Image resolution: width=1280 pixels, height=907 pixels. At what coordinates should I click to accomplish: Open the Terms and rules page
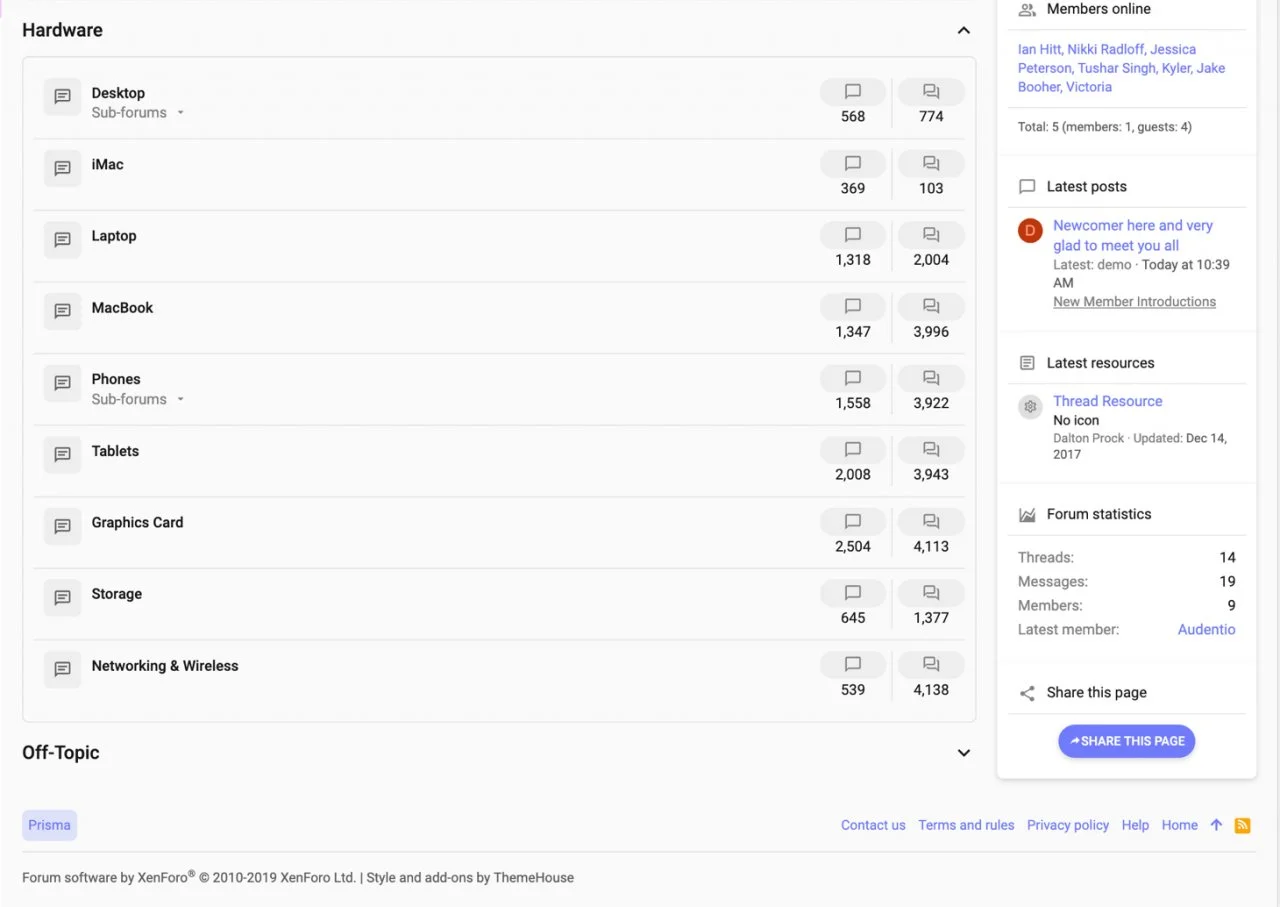click(966, 825)
